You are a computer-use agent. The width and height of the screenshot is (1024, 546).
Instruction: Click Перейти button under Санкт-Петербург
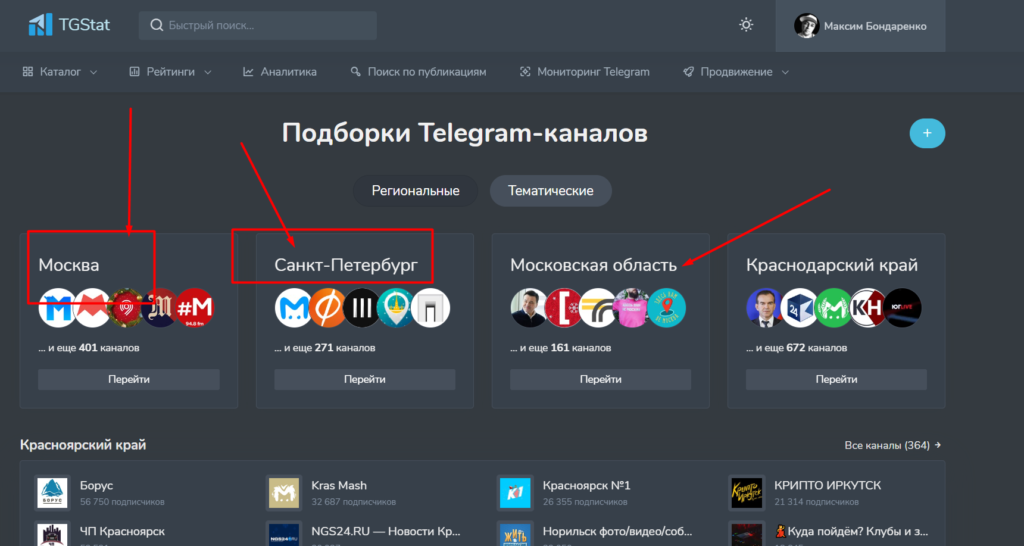(364, 379)
